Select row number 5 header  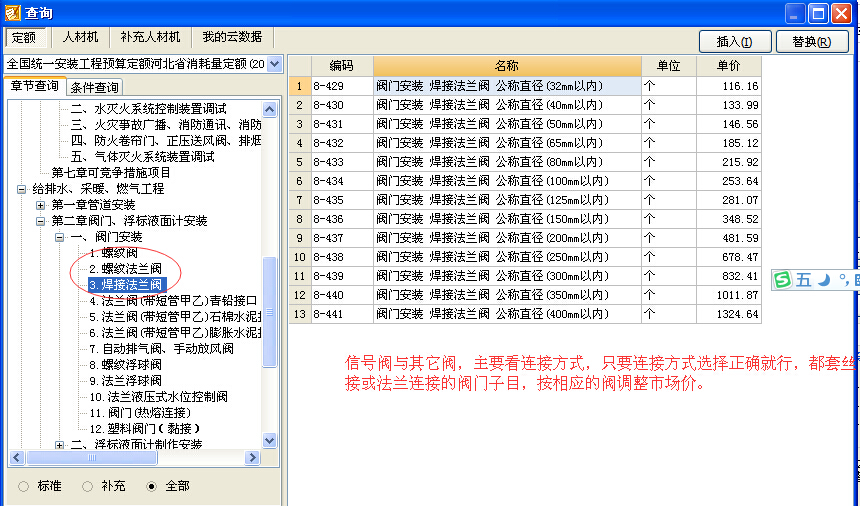click(300, 162)
